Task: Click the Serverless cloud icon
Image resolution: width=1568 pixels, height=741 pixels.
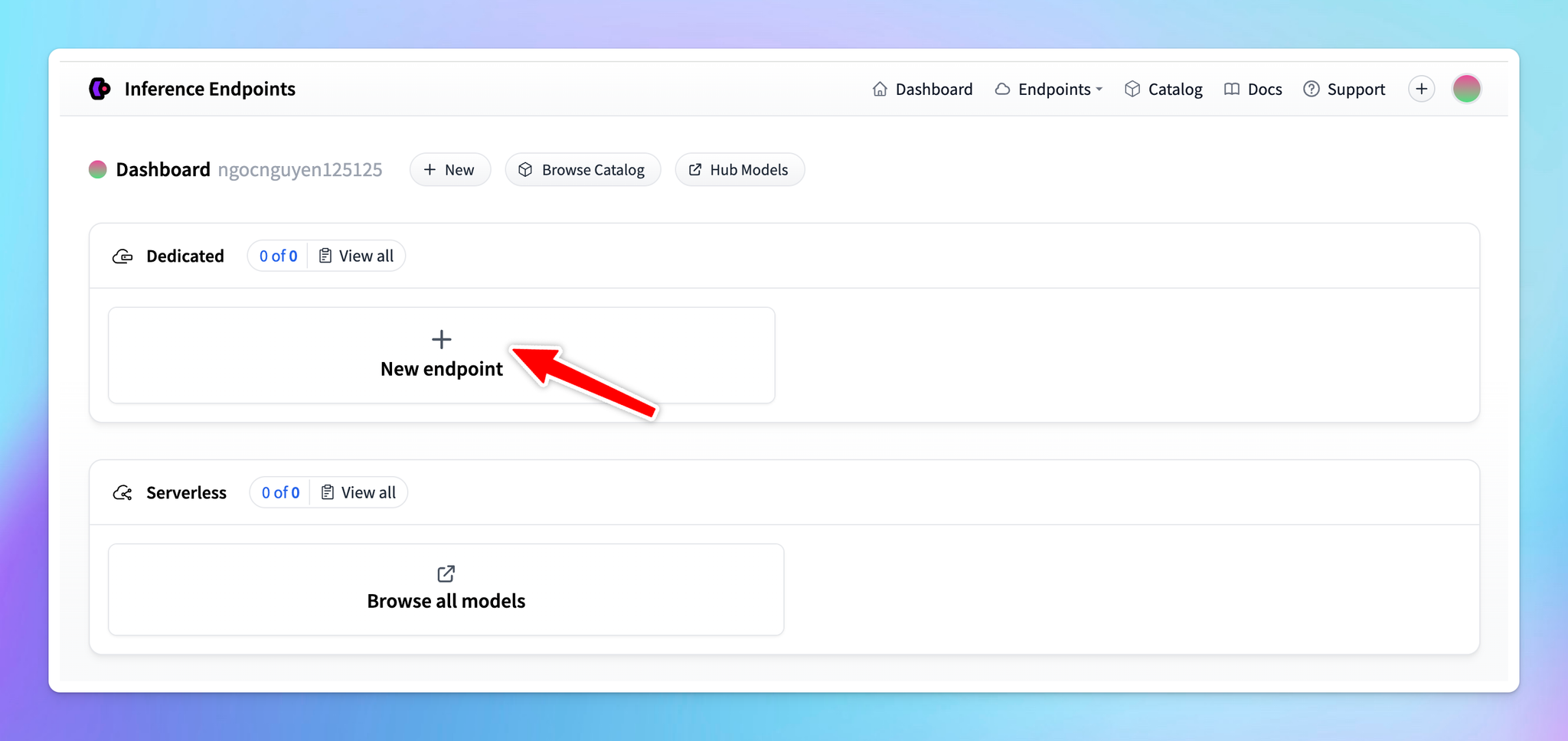Action: pyautogui.click(x=122, y=493)
